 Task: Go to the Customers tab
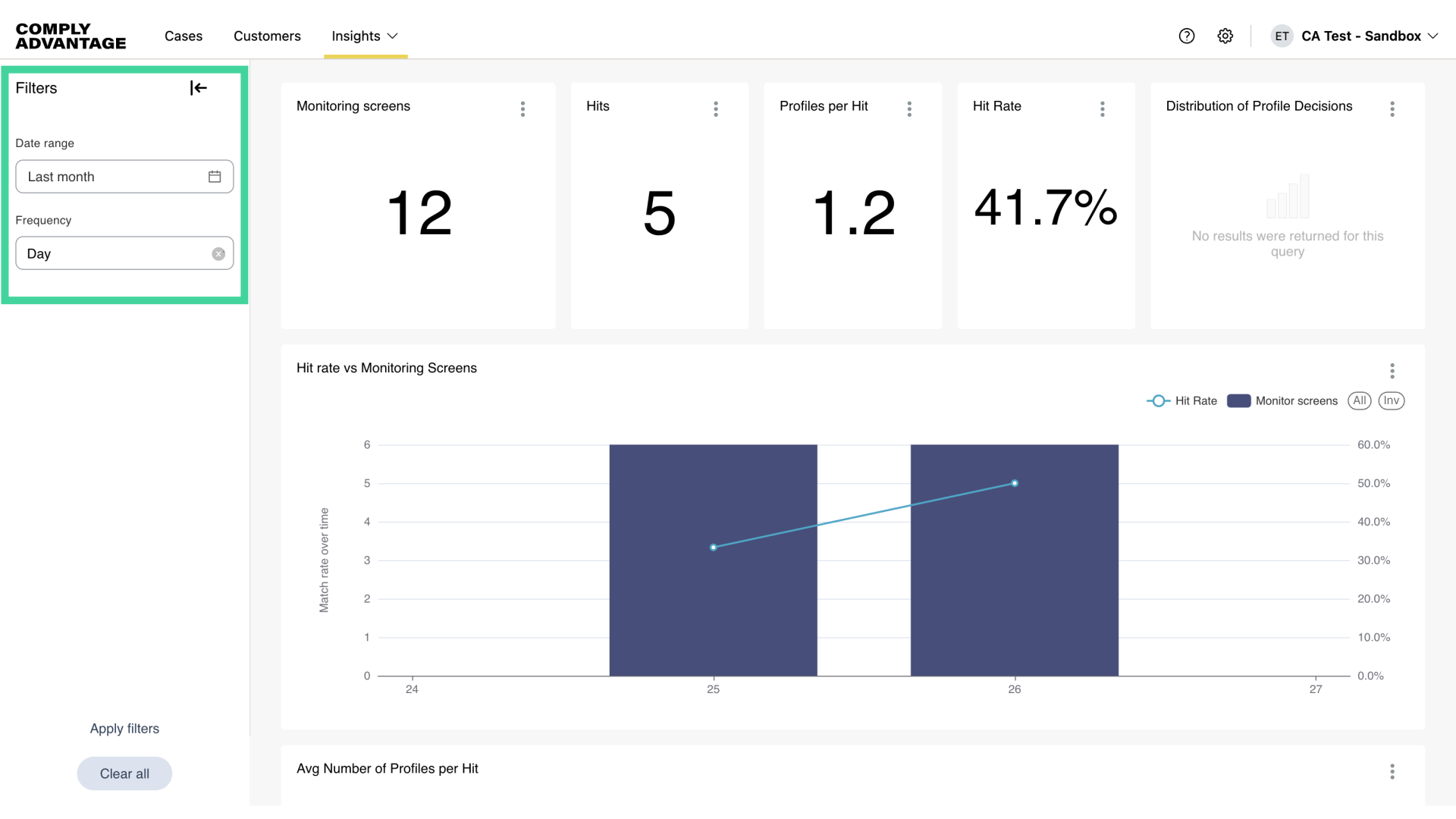(267, 36)
